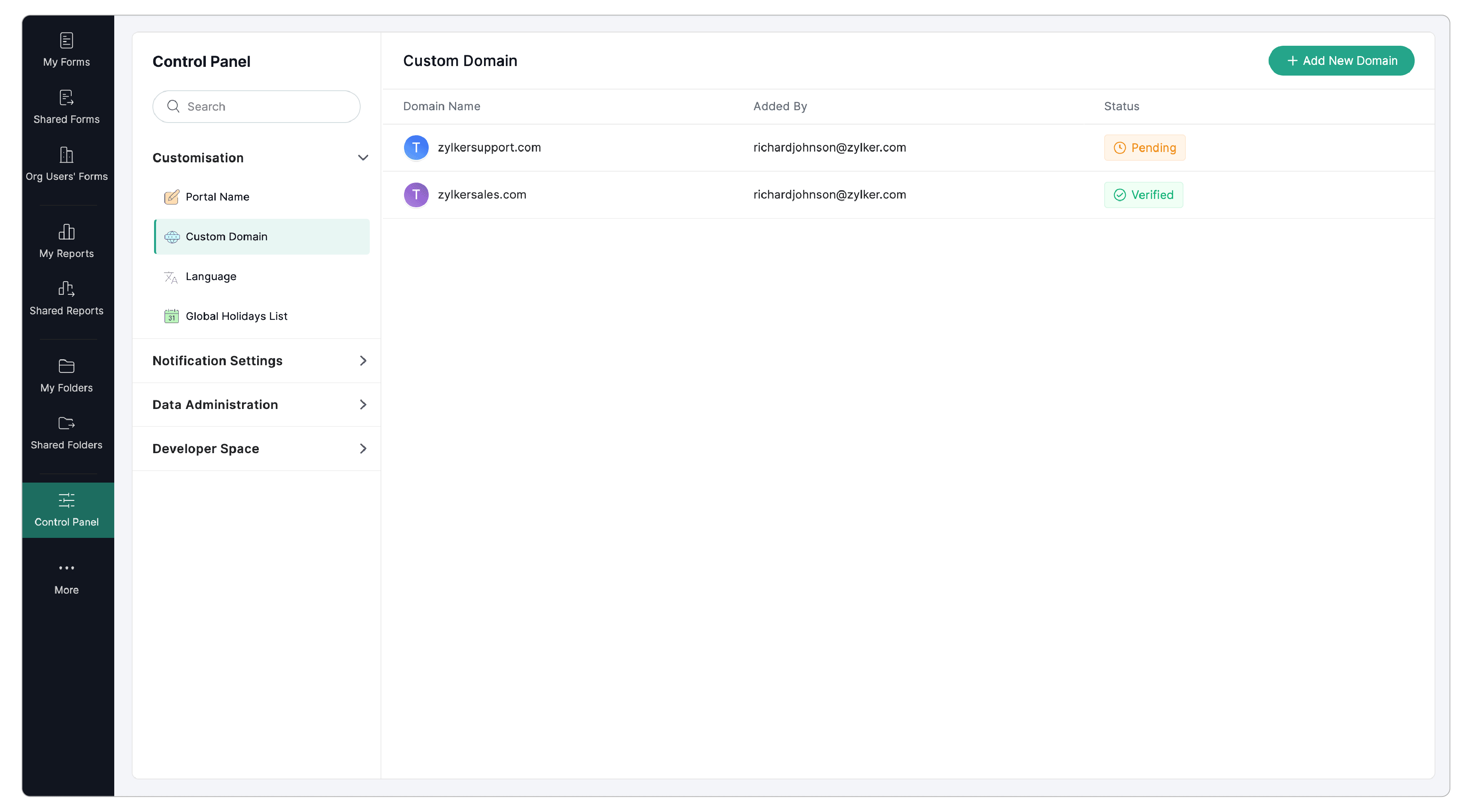Viewport: 1472px width, 812px height.
Task: Collapse the Customisation section
Action: (362, 158)
